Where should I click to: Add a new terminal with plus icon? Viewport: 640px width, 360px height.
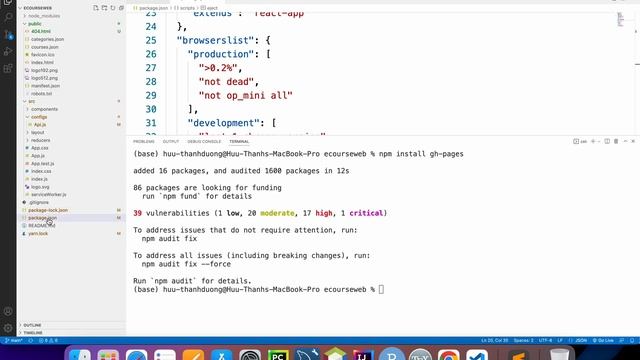pyautogui.click(x=593, y=141)
